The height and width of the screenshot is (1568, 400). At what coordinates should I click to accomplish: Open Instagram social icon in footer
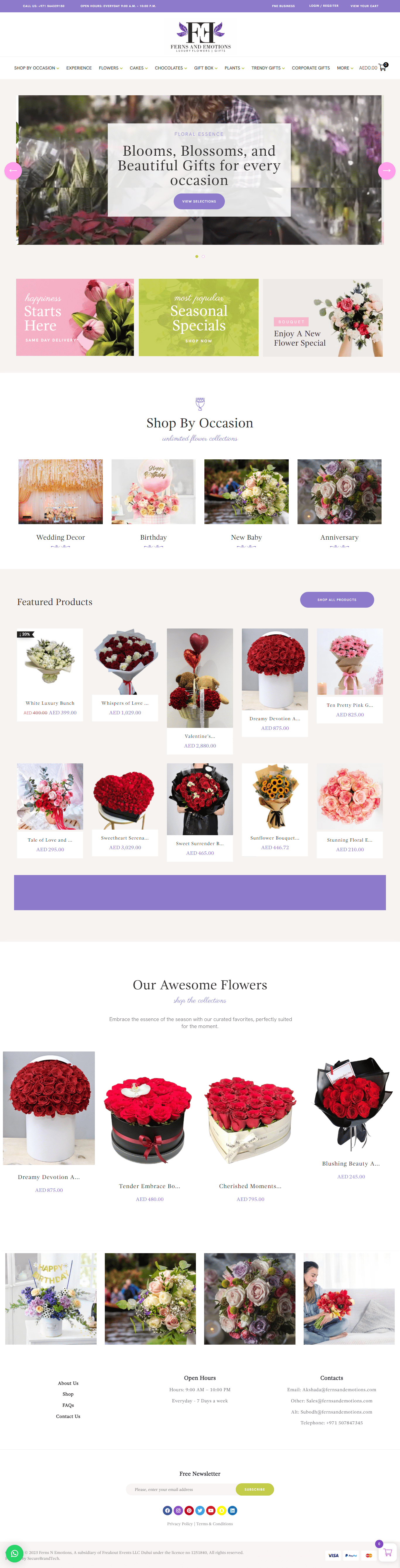coord(178,1510)
